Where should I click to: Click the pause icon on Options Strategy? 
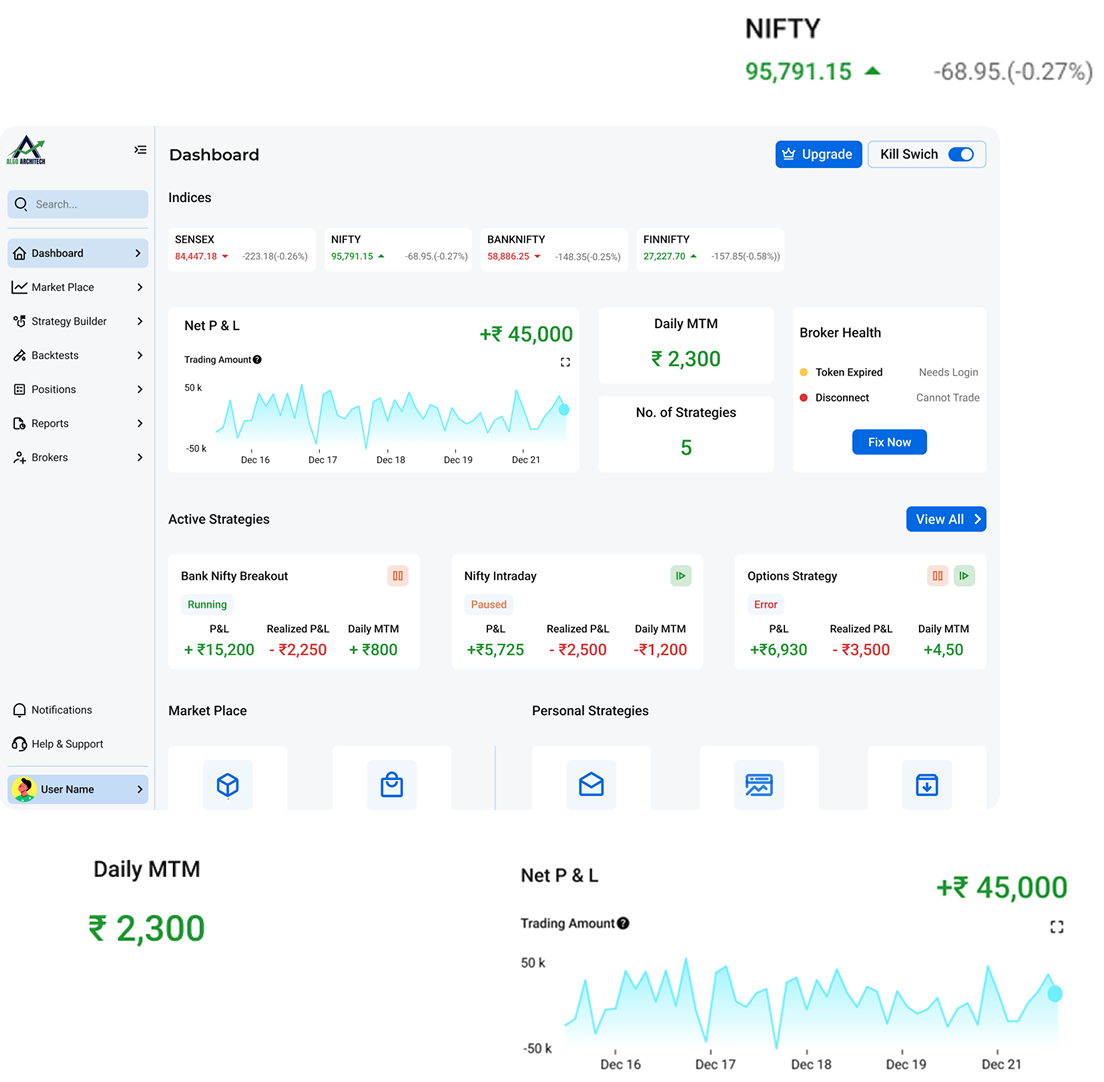pyautogui.click(x=937, y=576)
